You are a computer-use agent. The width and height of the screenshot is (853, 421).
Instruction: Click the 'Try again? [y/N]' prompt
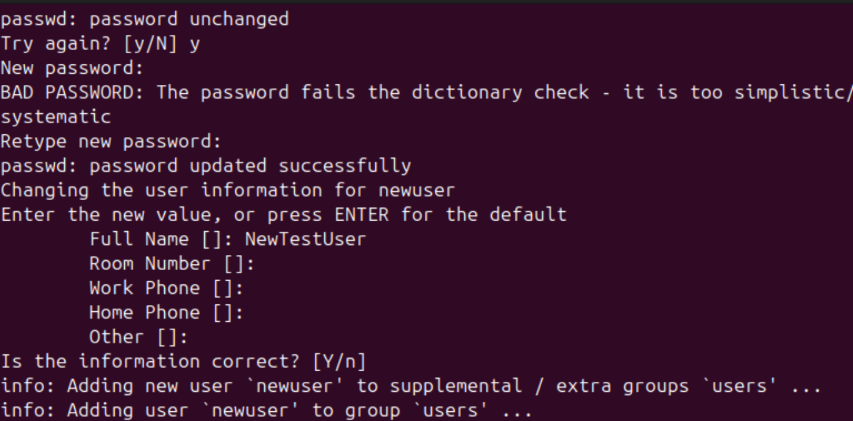(89, 44)
